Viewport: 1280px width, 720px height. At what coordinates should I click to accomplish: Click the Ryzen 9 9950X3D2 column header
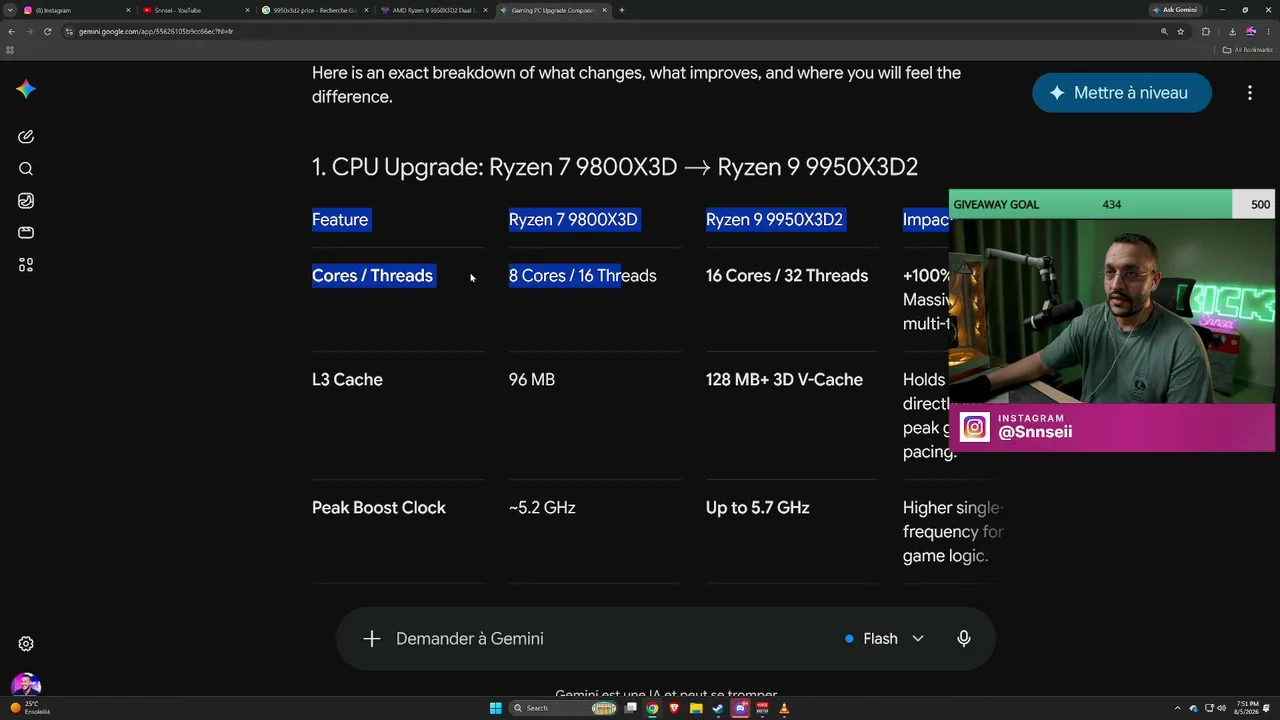click(774, 220)
